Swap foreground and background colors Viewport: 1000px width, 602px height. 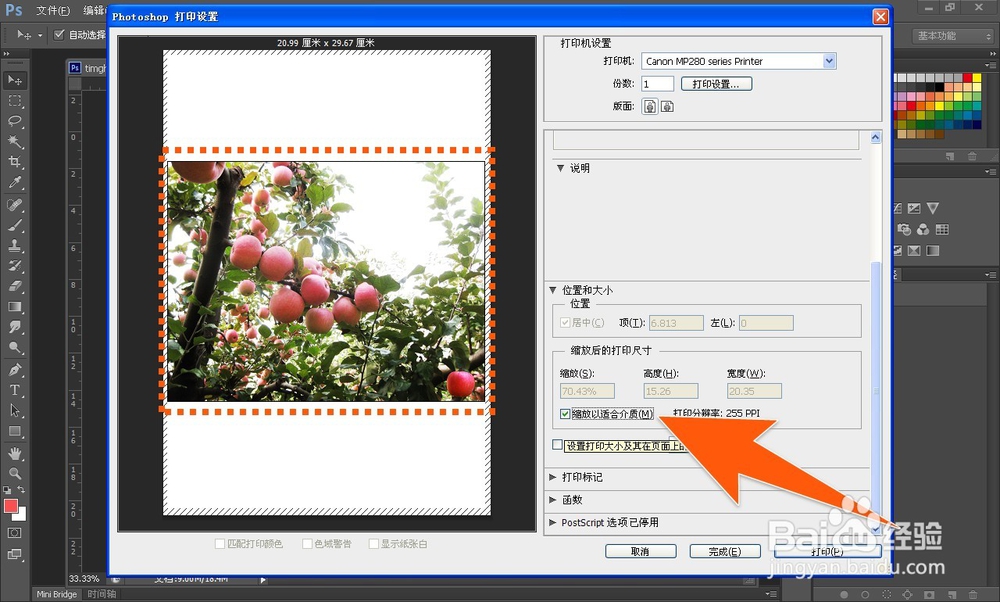(x=21, y=489)
